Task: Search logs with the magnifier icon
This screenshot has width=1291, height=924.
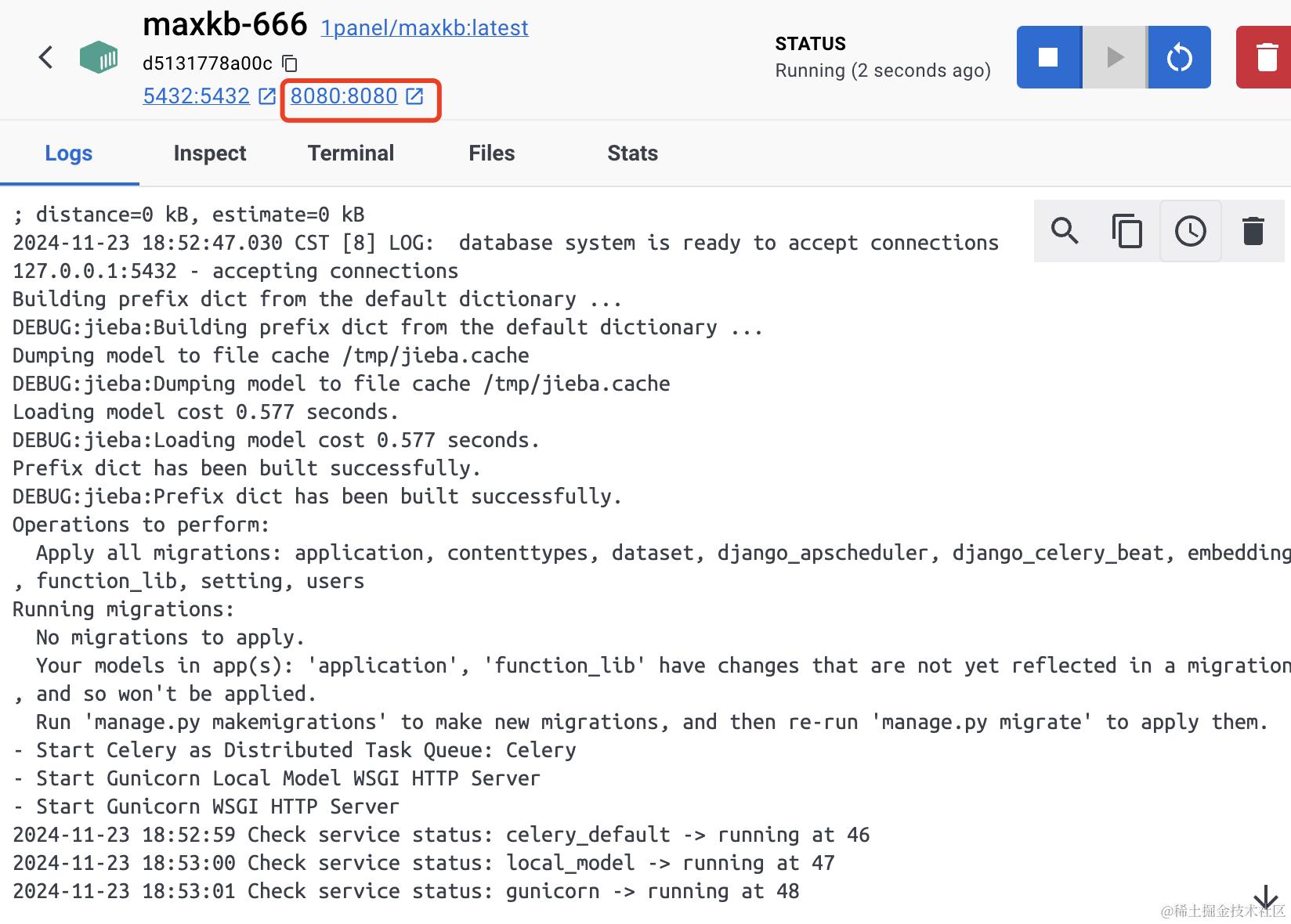Action: 1065,231
